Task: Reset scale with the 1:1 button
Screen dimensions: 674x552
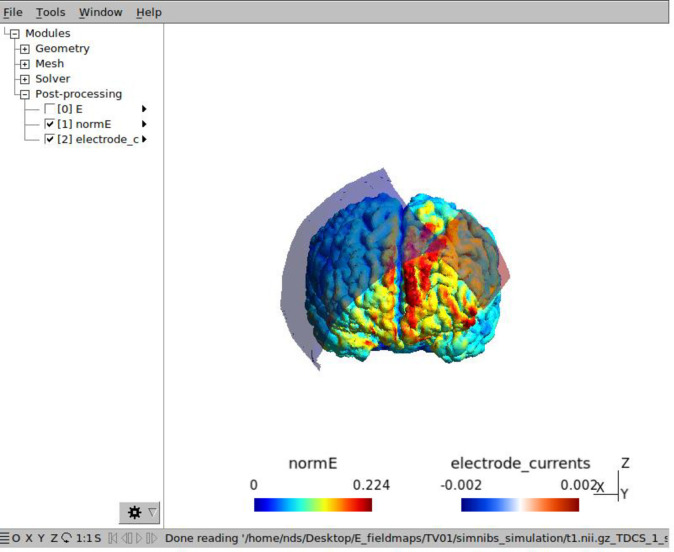Action: [x=83, y=538]
